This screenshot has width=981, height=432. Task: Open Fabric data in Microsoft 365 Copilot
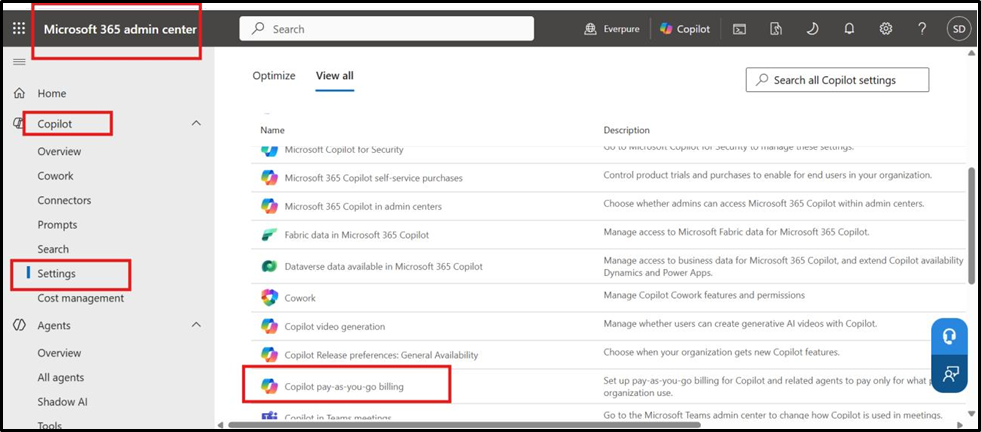357,235
